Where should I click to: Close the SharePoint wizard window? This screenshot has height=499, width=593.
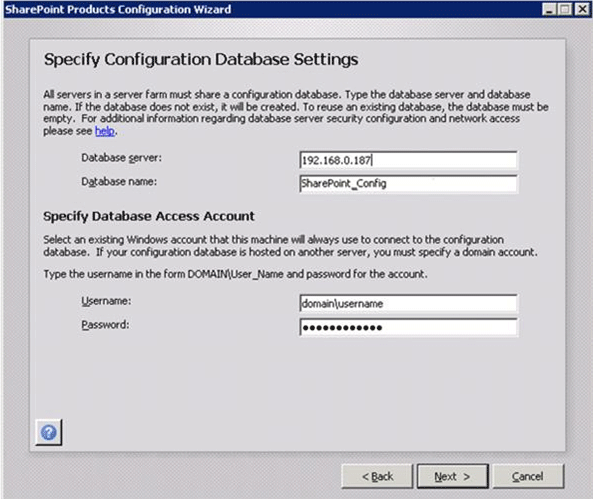point(581,9)
